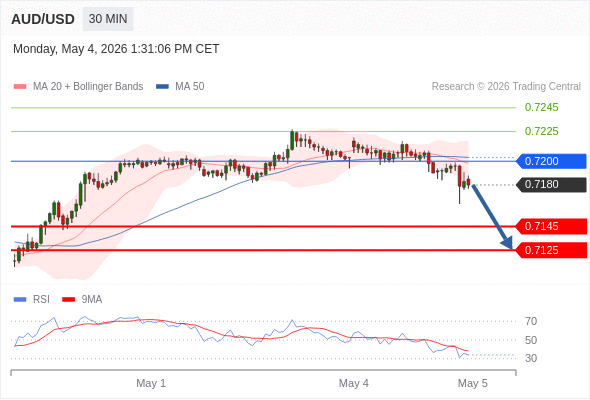Click the May 5 date axis label

[x=473, y=383]
